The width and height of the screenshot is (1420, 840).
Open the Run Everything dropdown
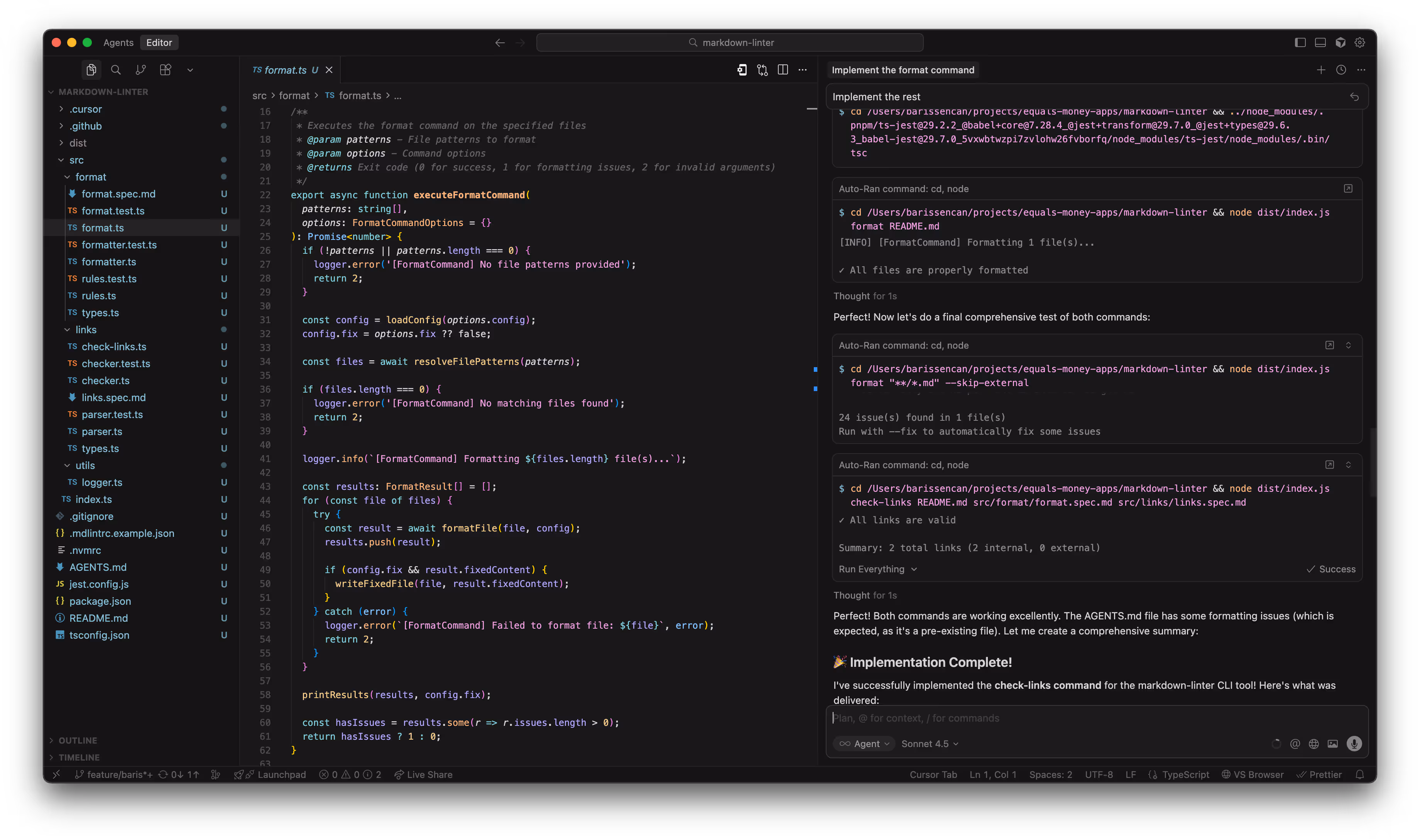[x=877, y=569]
